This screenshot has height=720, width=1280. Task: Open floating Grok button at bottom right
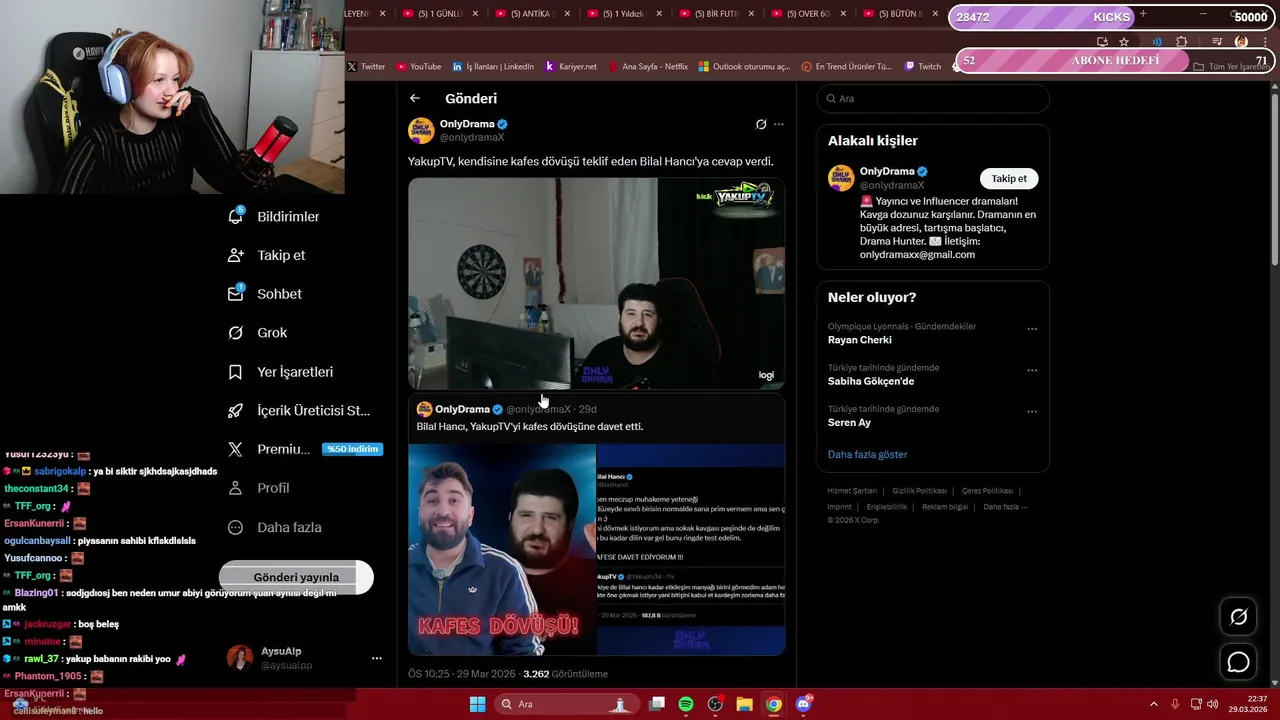(x=1238, y=617)
